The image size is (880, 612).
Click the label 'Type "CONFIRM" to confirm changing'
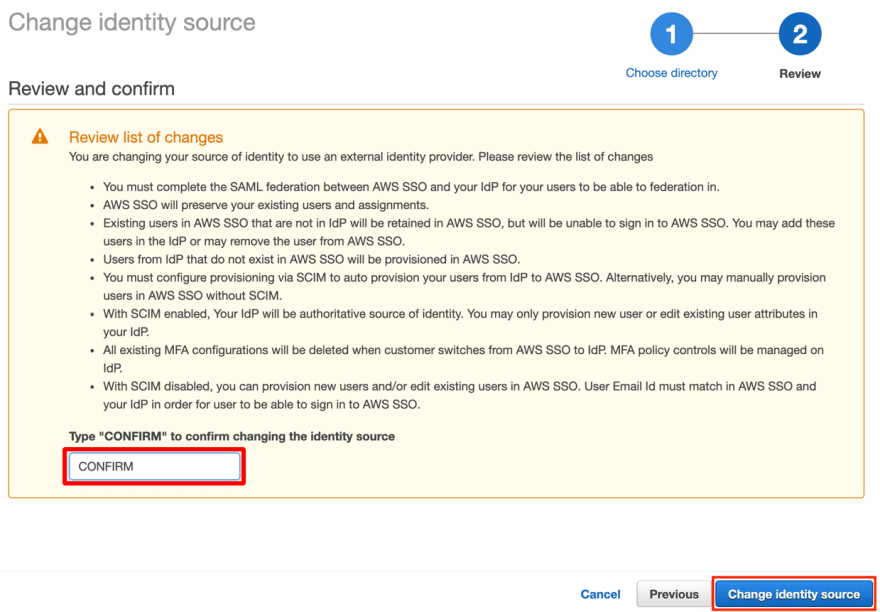pyautogui.click(x=232, y=436)
